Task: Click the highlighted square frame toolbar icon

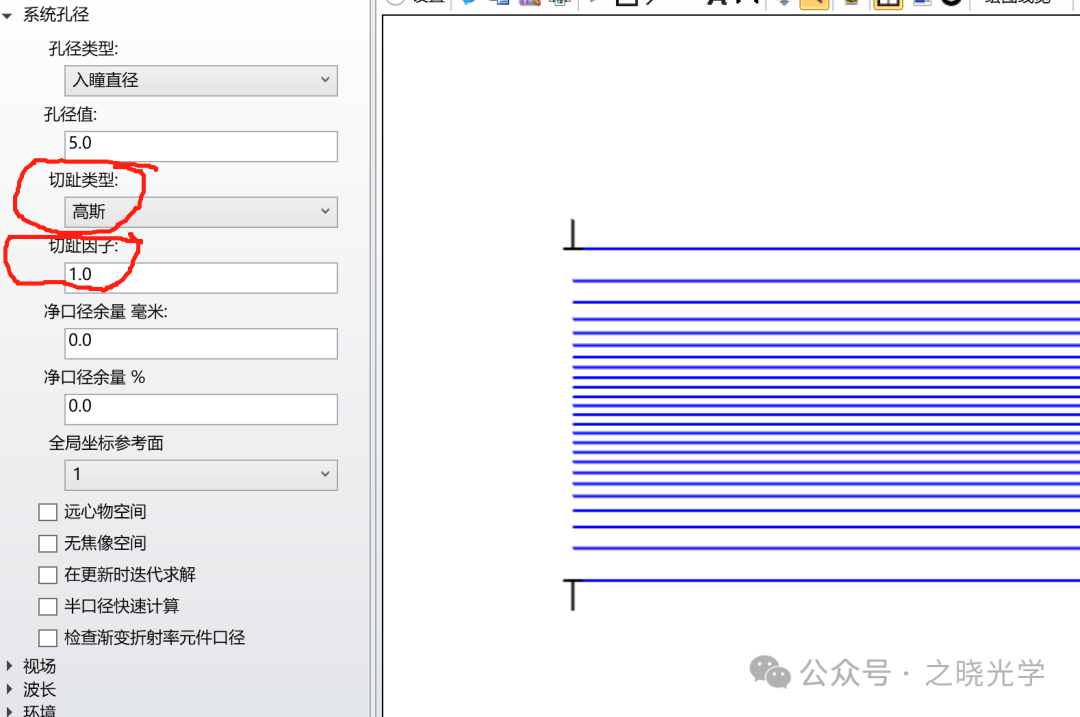Action: tap(886, 3)
